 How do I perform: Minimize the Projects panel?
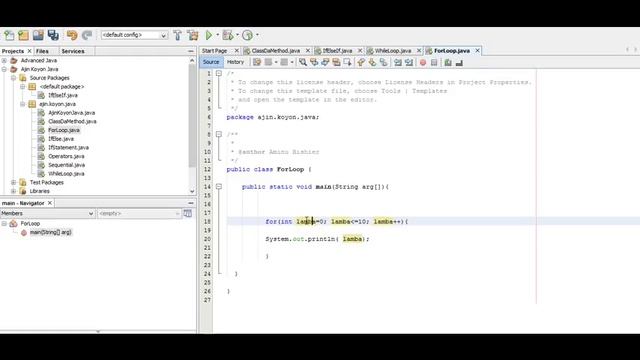[191, 51]
